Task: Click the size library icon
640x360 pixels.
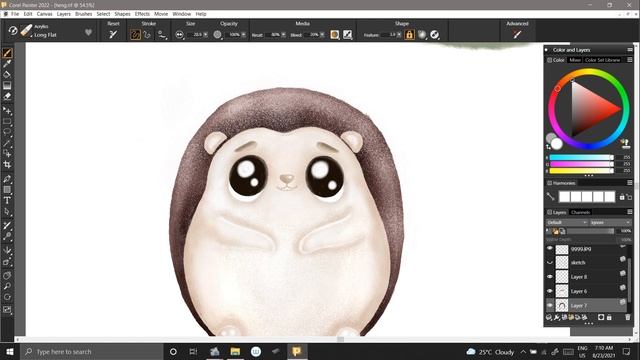Action: 179,35
